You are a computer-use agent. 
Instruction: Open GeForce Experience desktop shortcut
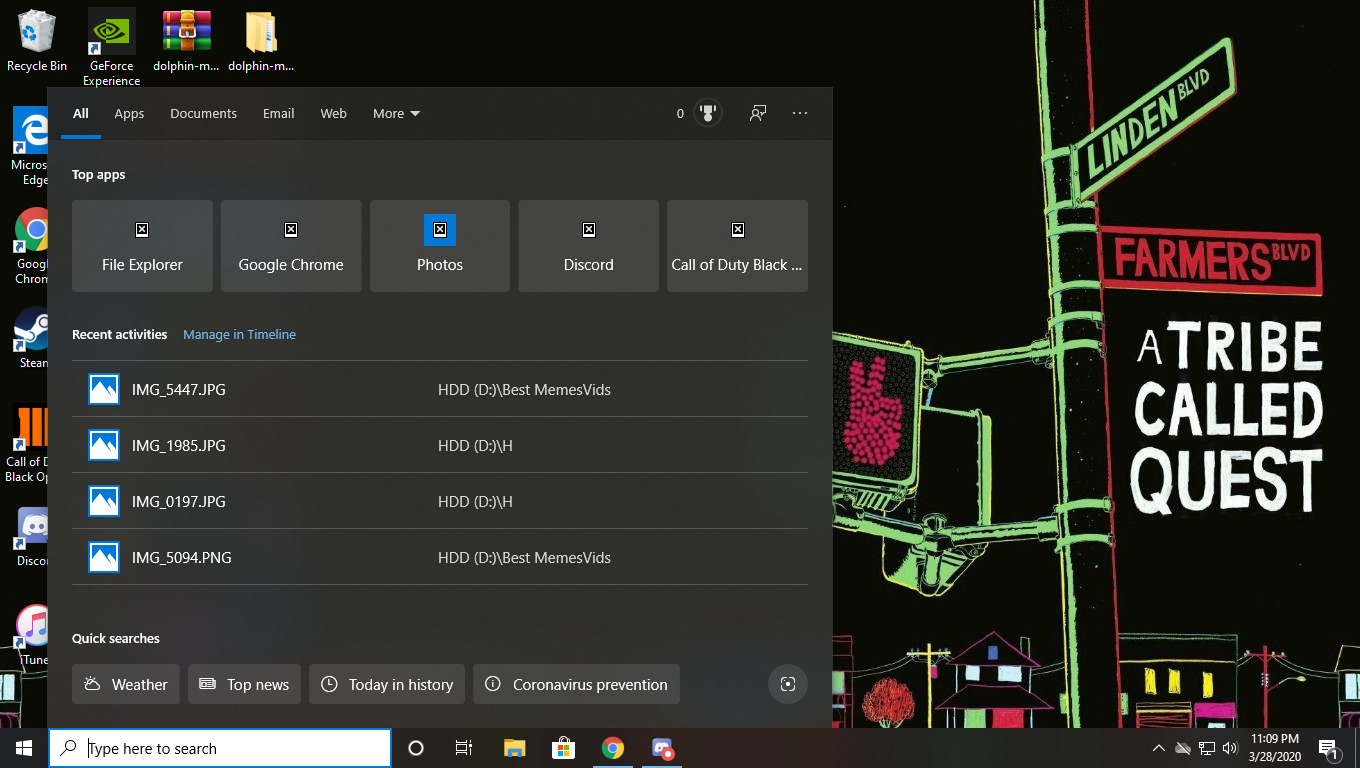[111, 47]
